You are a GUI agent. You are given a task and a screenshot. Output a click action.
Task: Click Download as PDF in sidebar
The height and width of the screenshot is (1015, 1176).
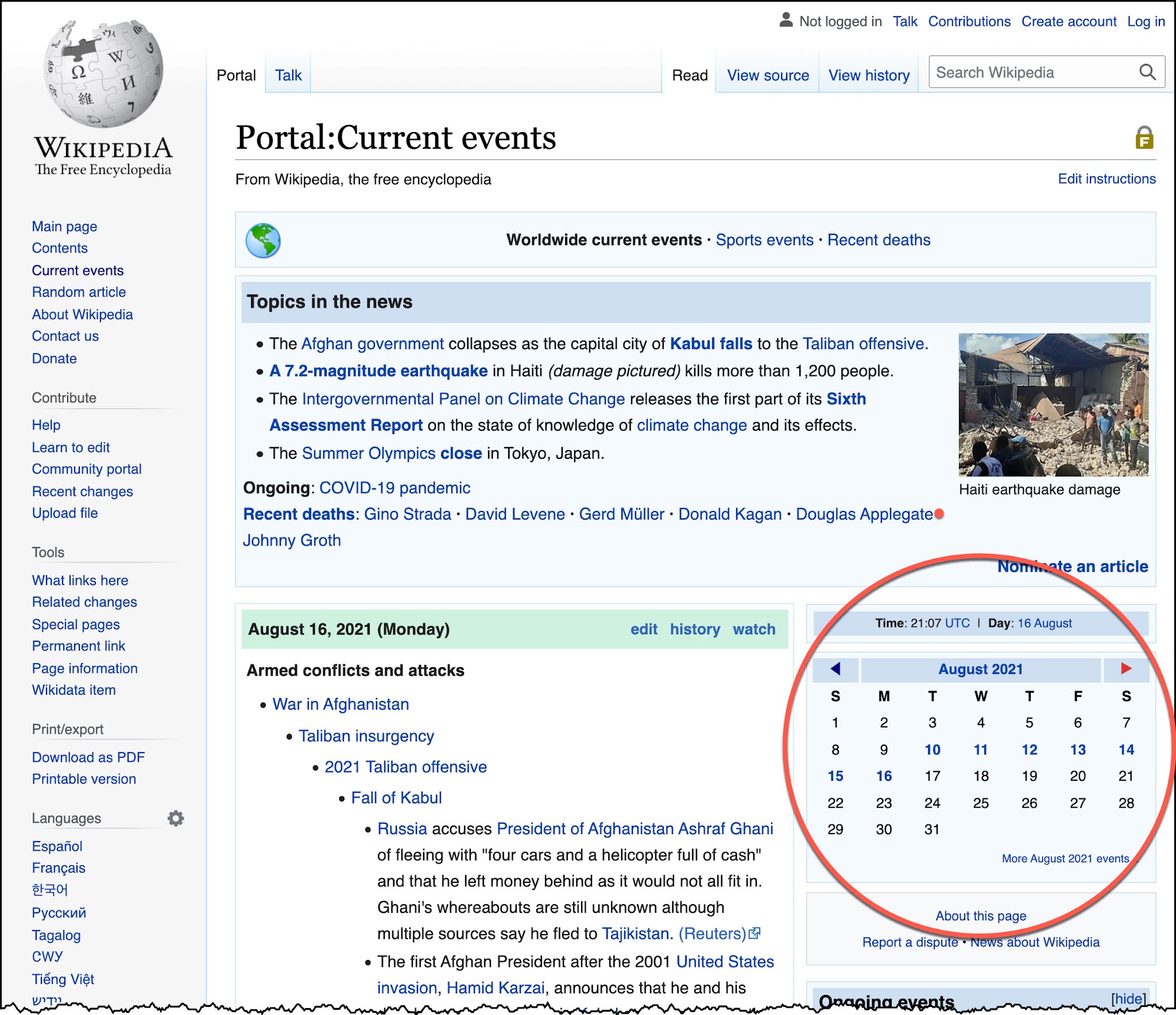click(x=88, y=757)
